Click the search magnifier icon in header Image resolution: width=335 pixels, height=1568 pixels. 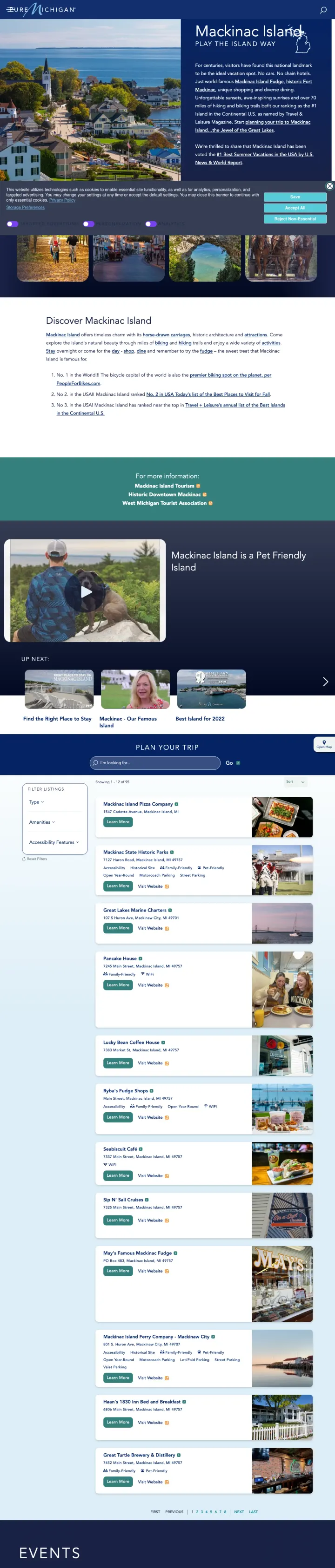click(x=323, y=10)
